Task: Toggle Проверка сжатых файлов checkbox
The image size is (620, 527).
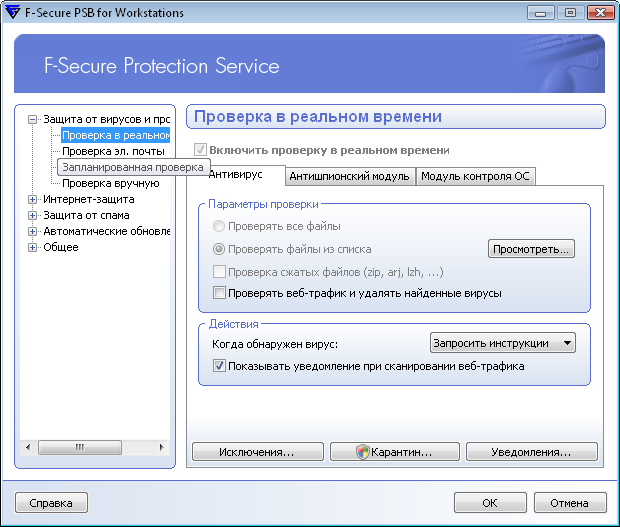Action: coord(219,272)
